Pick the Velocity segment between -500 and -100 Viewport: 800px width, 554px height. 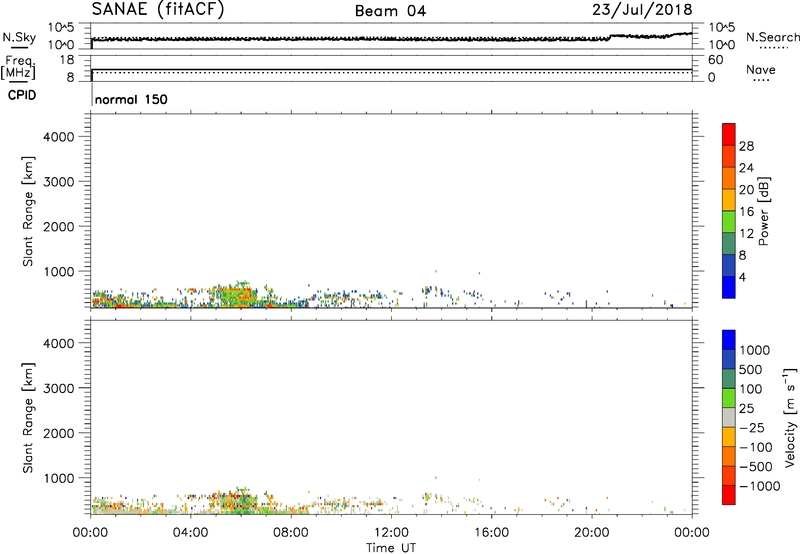[729, 456]
